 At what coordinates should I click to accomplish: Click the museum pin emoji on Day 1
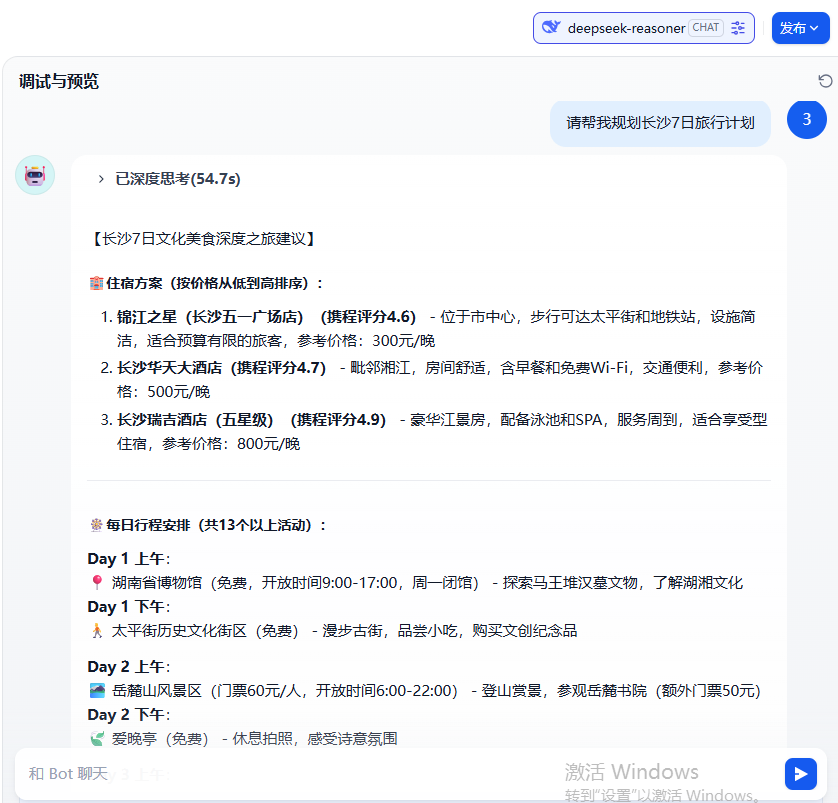click(95, 582)
